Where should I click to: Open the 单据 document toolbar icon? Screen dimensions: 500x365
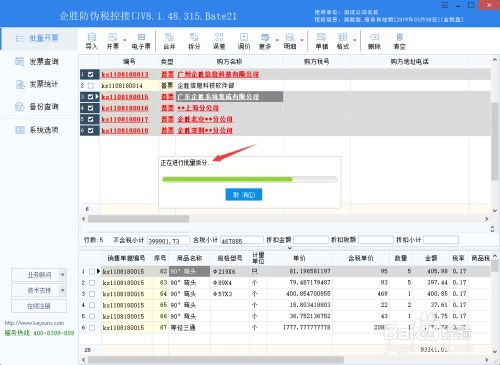[x=322, y=37]
